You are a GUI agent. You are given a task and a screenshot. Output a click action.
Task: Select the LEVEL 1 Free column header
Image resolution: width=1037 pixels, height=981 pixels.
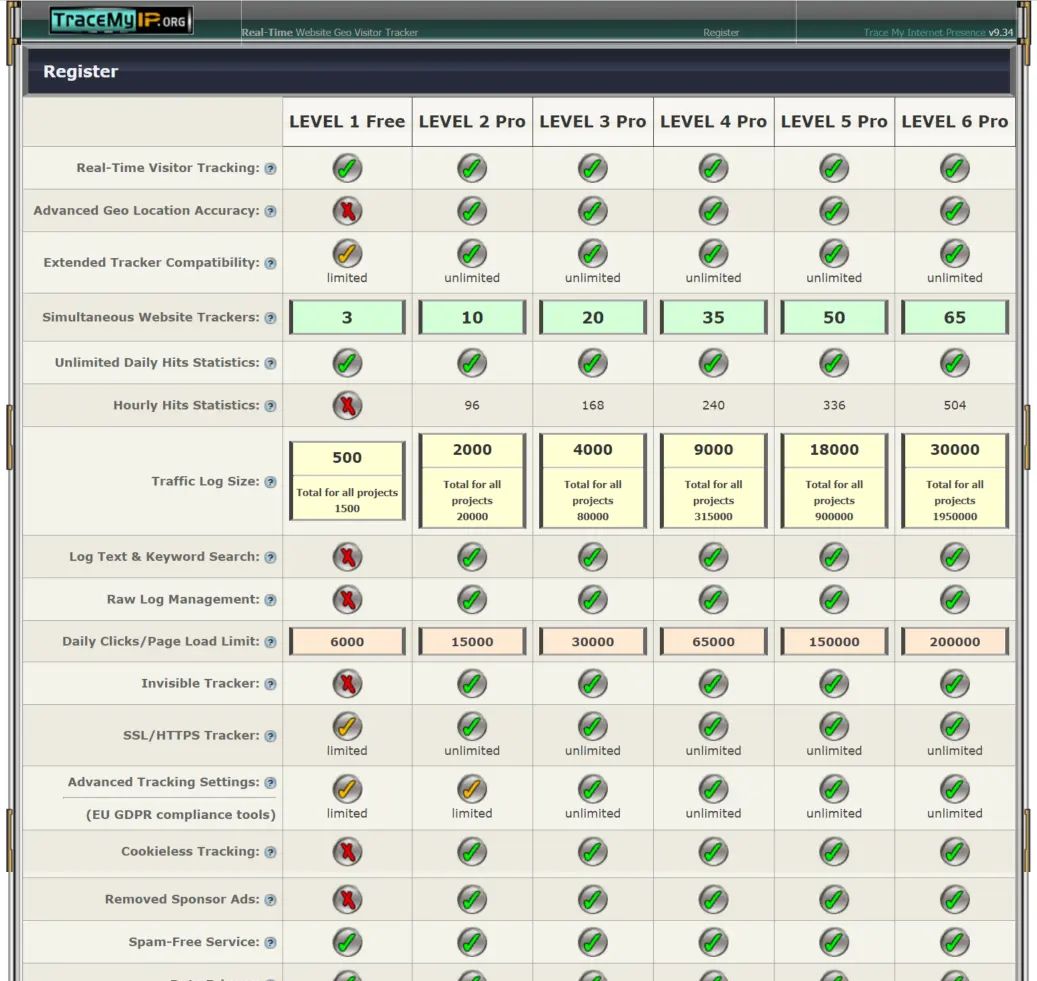tap(347, 122)
